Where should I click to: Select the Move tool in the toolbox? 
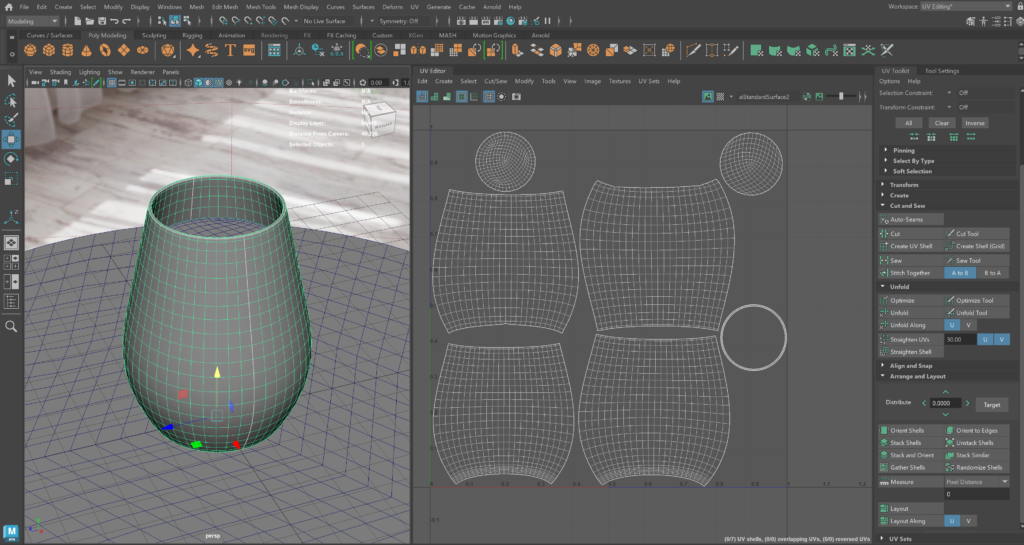11,139
